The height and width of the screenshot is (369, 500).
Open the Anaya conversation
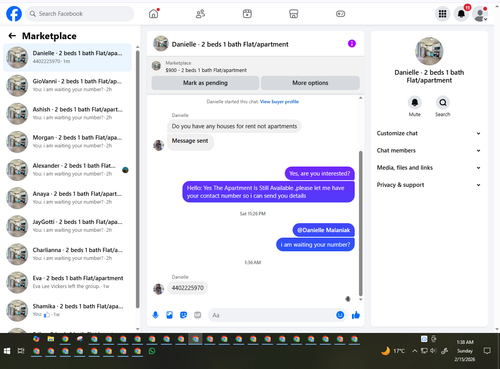[68, 198]
